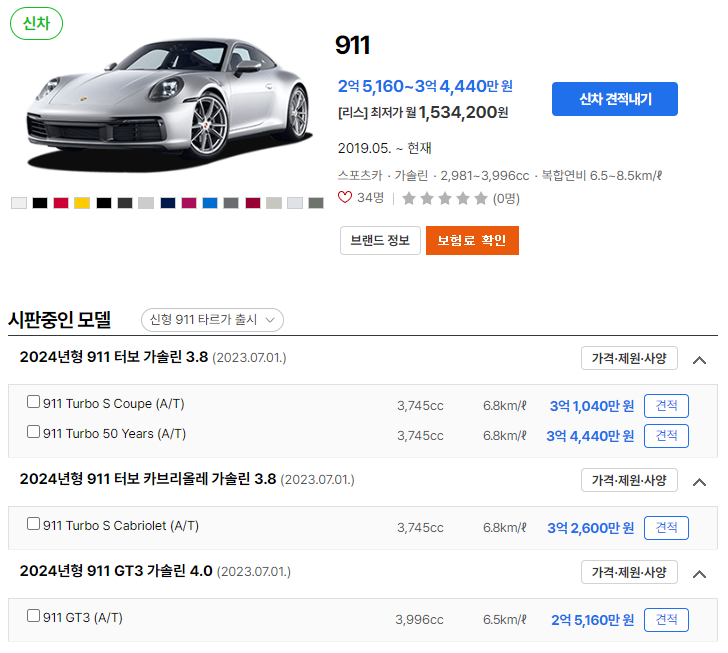Select the green-gray swatch at row end
This screenshot has height=653, width=728.
click(316, 203)
